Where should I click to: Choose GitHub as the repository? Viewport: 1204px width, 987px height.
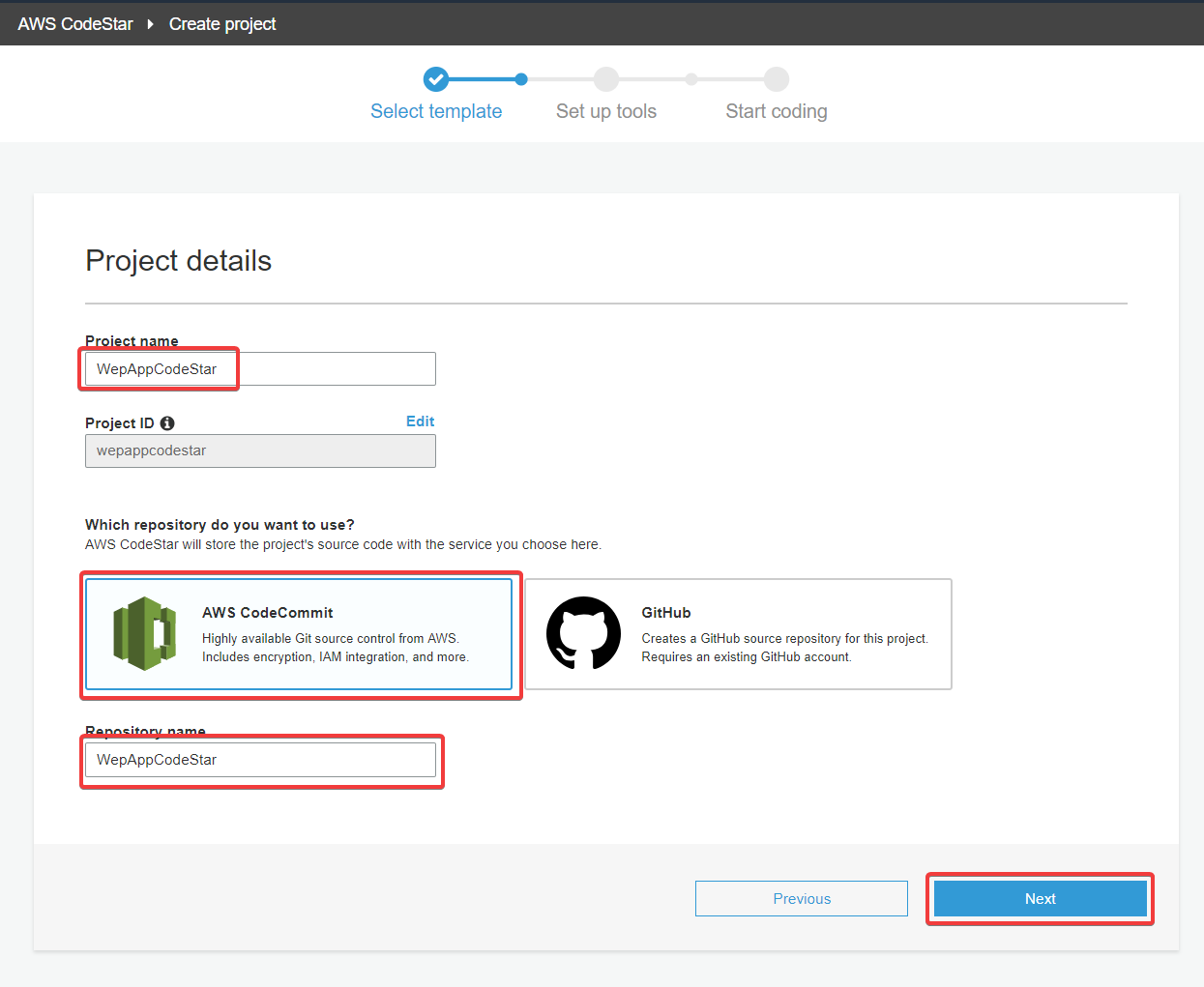click(x=739, y=634)
